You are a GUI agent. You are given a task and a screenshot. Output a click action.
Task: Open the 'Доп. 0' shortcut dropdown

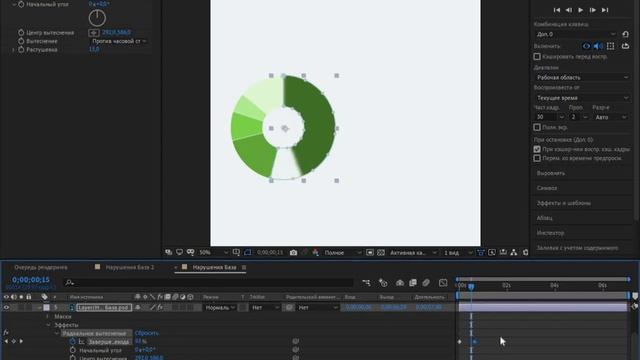coord(576,34)
